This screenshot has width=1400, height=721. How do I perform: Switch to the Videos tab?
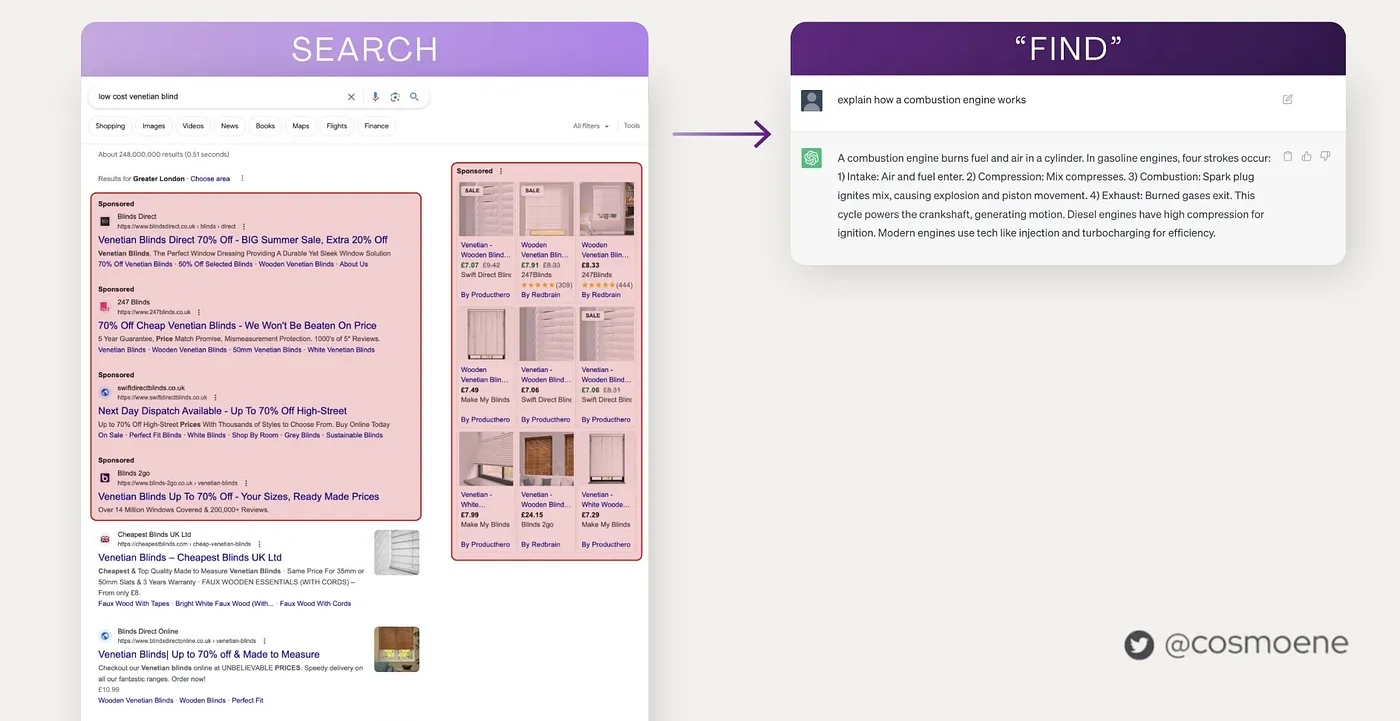[193, 126]
